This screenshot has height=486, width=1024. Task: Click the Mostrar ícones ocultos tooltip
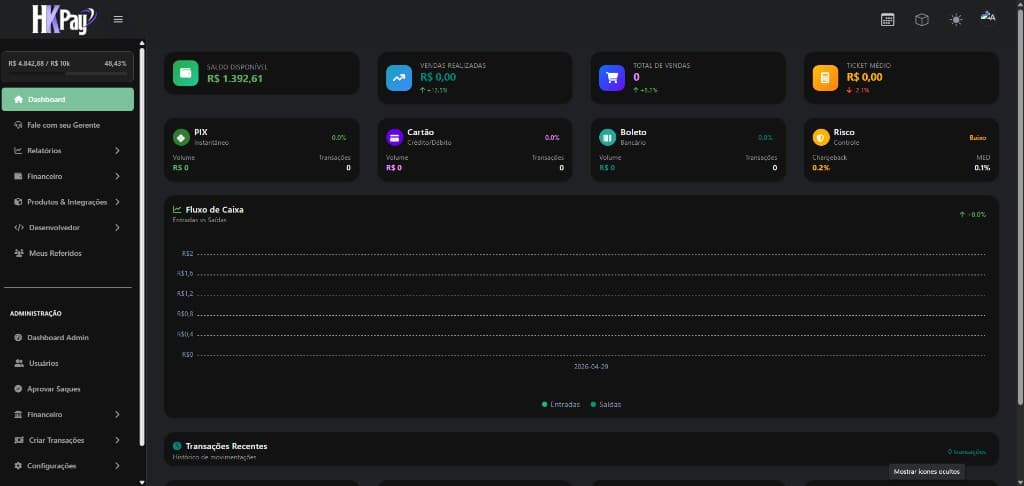pos(927,471)
